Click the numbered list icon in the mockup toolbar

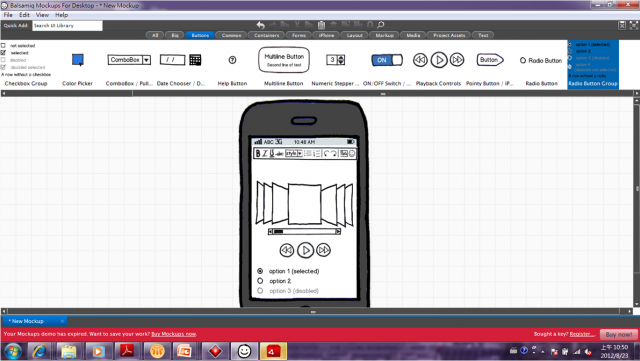coord(317,154)
